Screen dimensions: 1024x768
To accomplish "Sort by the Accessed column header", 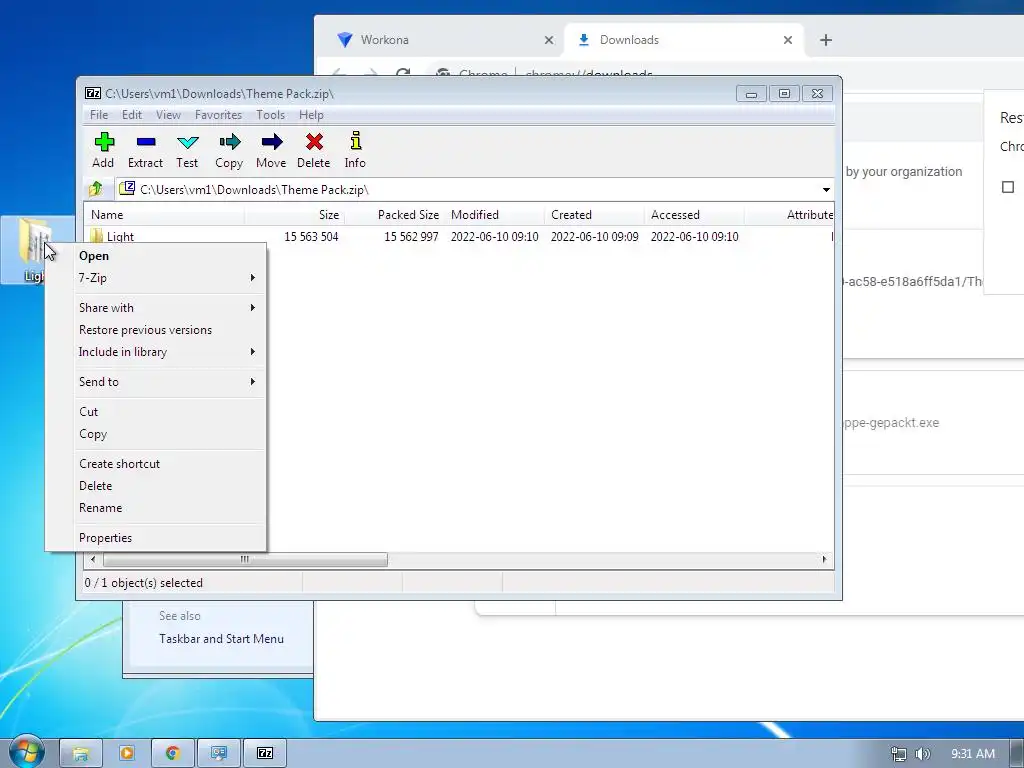I will click(x=694, y=215).
